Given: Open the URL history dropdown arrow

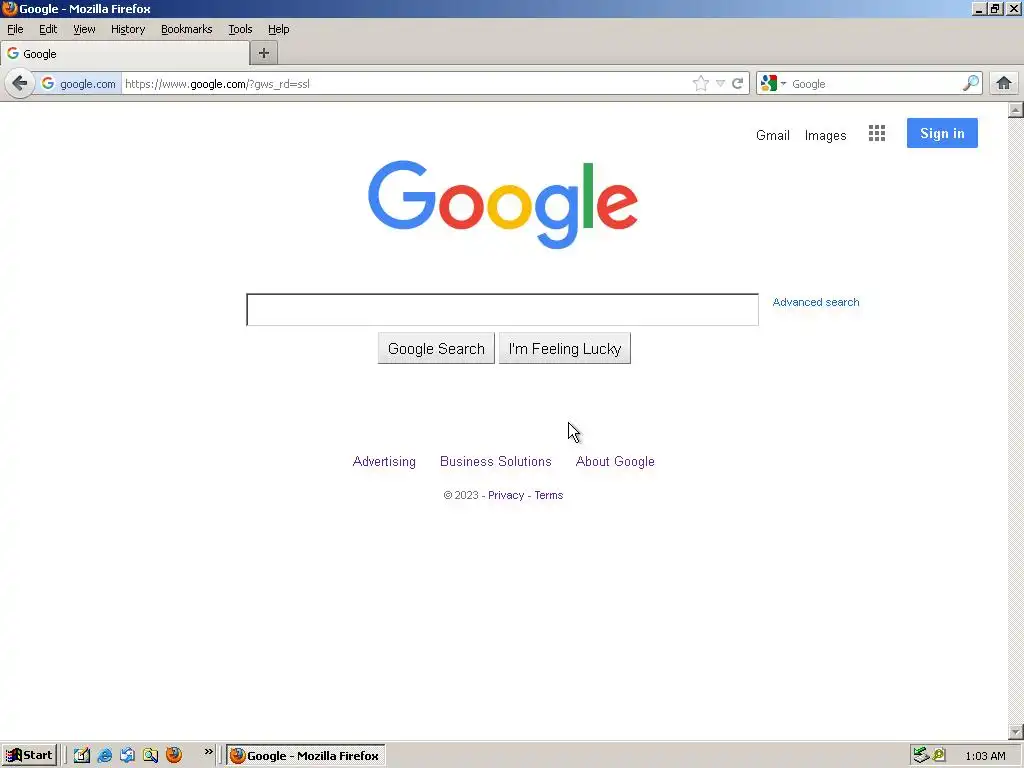Looking at the screenshot, I should (720, 84).
